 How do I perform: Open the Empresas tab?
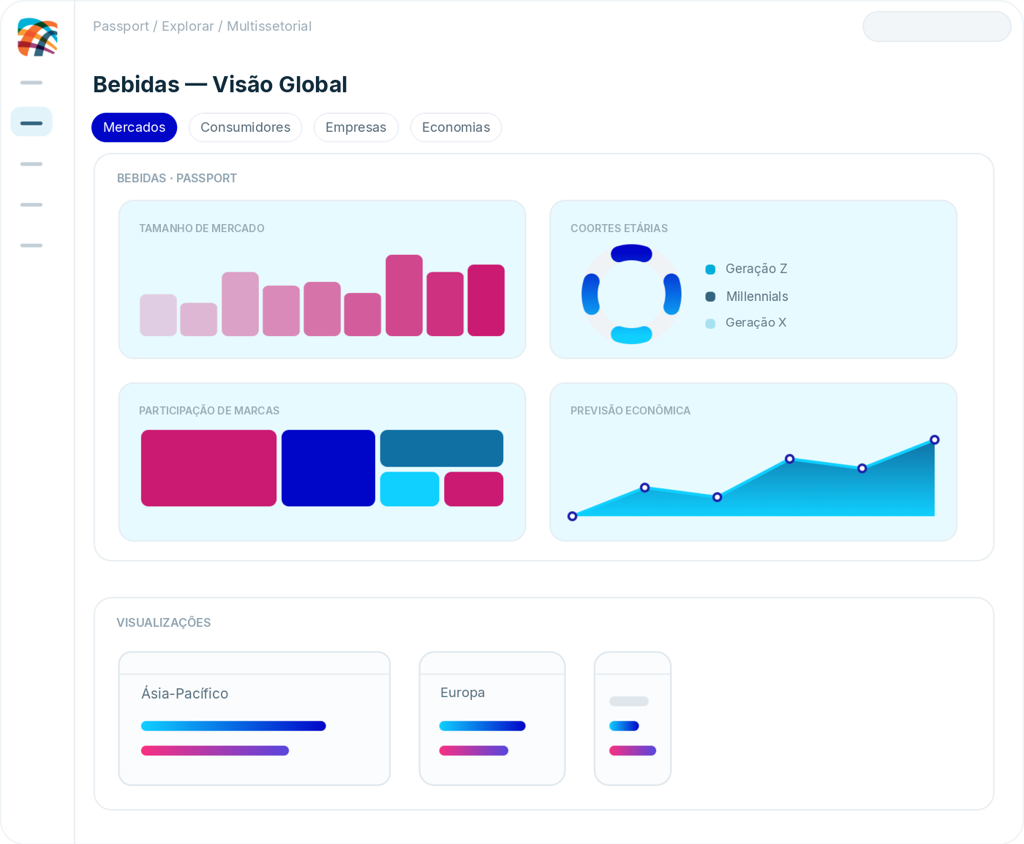point(356,127)
